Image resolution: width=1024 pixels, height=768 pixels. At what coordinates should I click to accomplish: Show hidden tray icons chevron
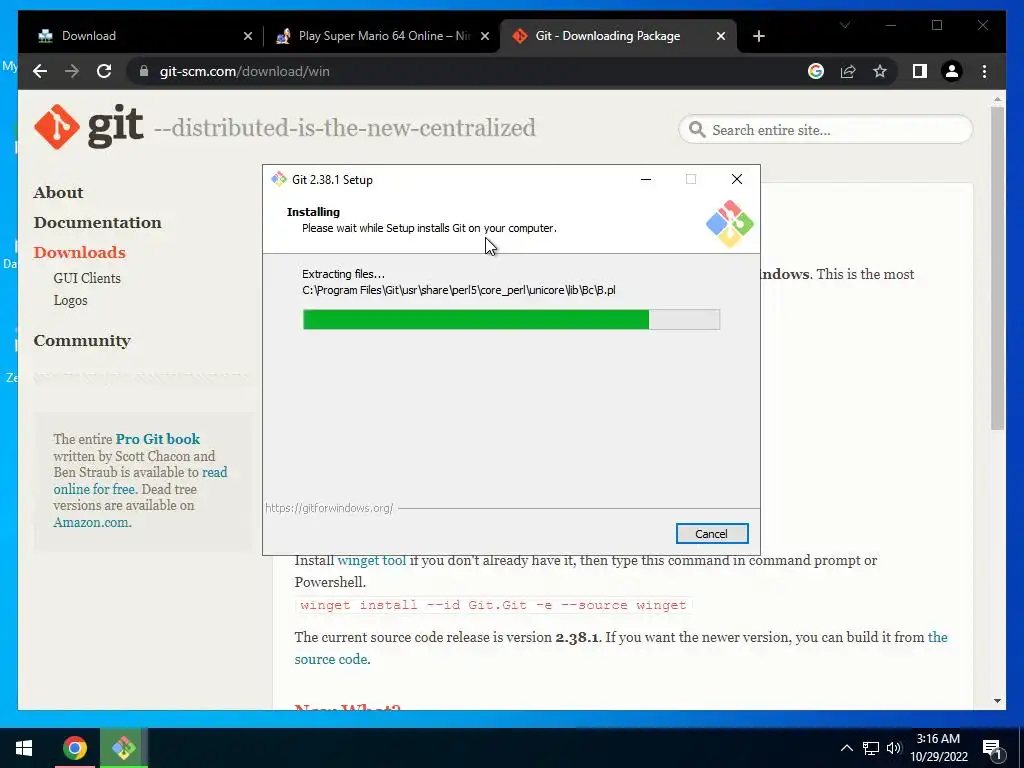pyautogui.click(x=846, y=748)
